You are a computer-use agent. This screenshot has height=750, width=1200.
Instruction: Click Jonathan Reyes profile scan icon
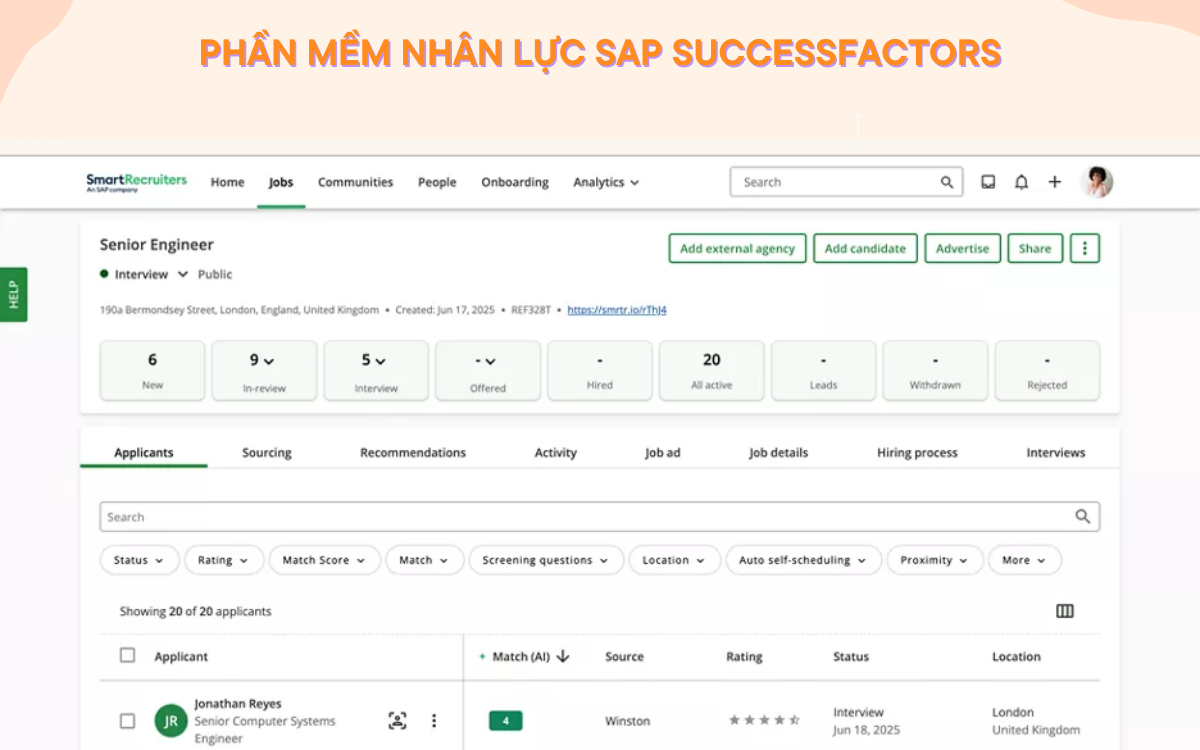[x=397, y=720]
